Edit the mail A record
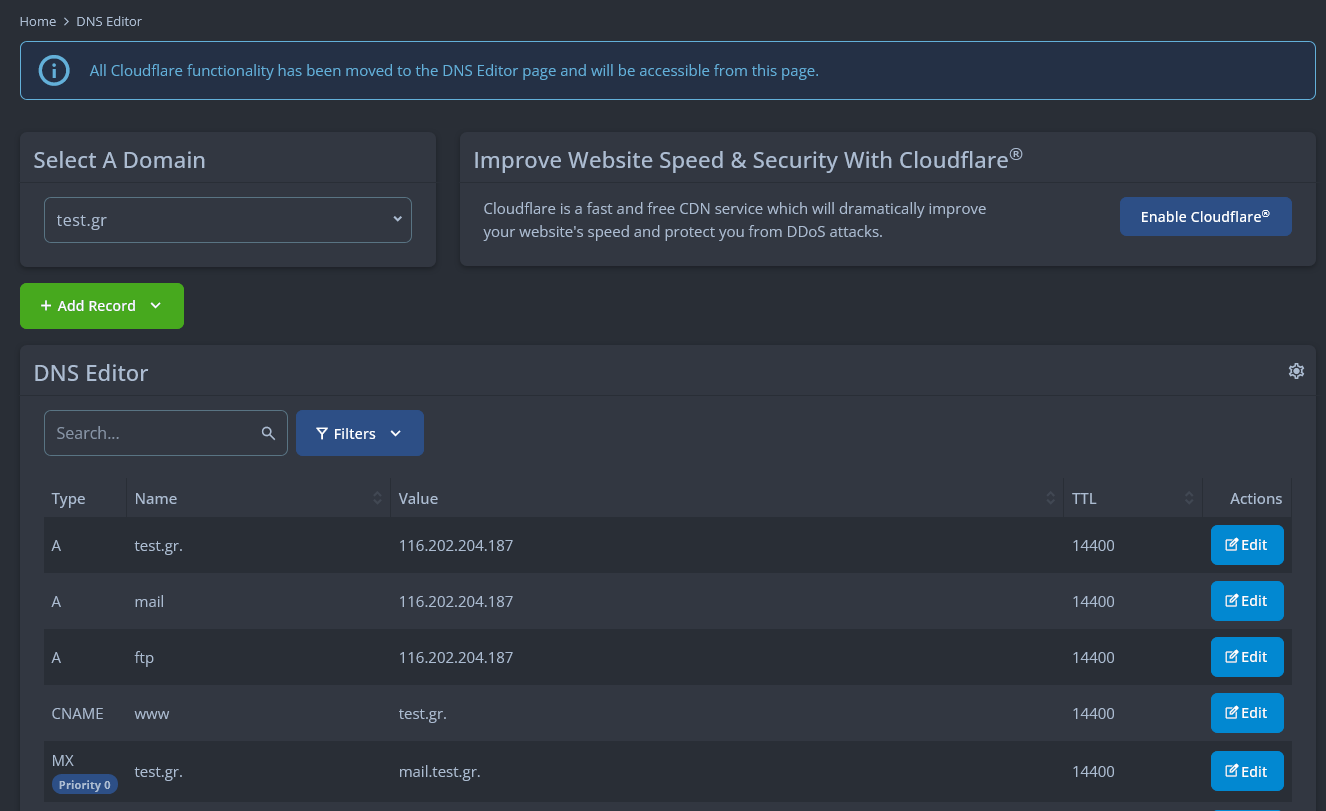 [x=1246, y=601]
